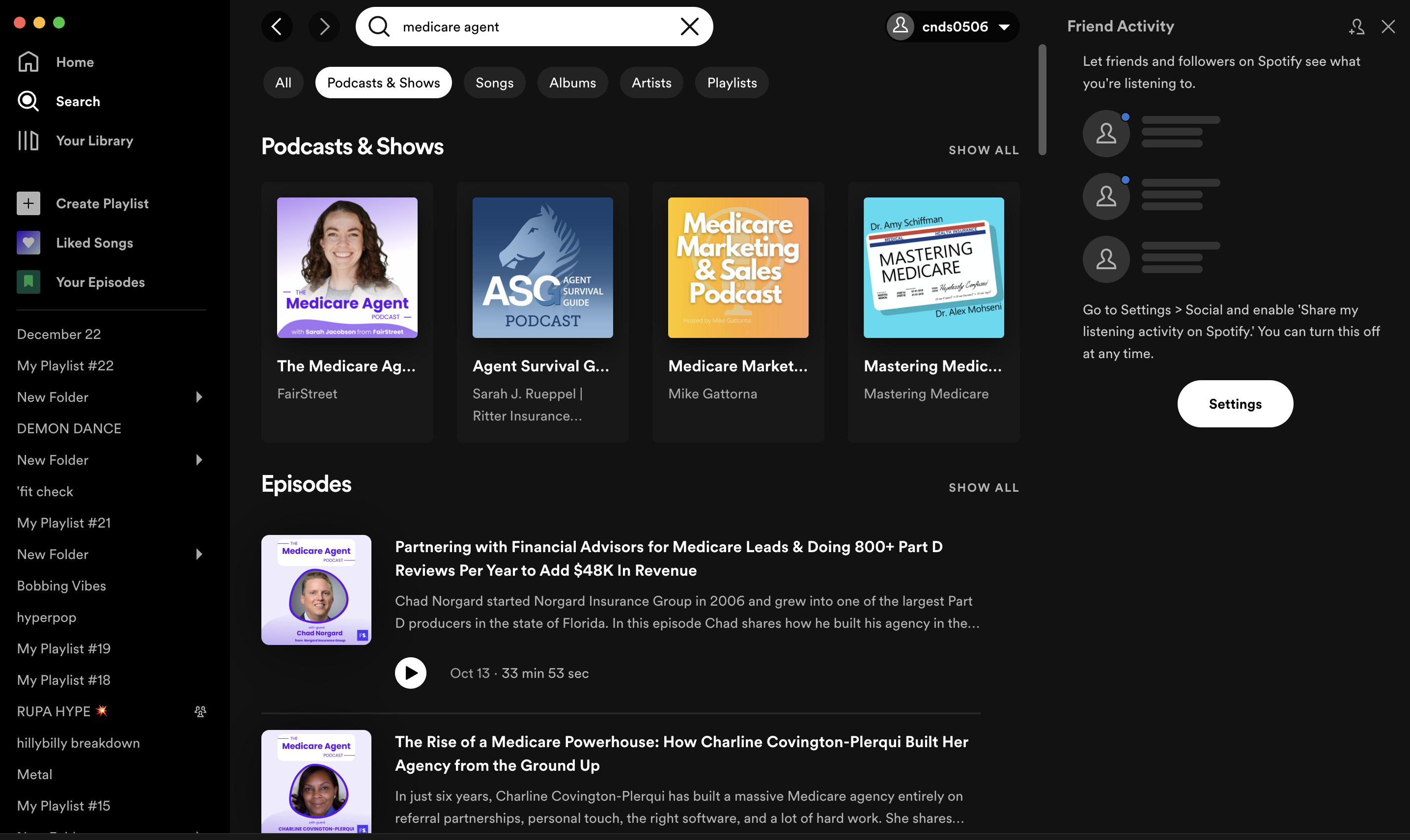Viewport: 1410px width, 840px height.
Task: Click the user avatar icon
Action: [901, 27]
